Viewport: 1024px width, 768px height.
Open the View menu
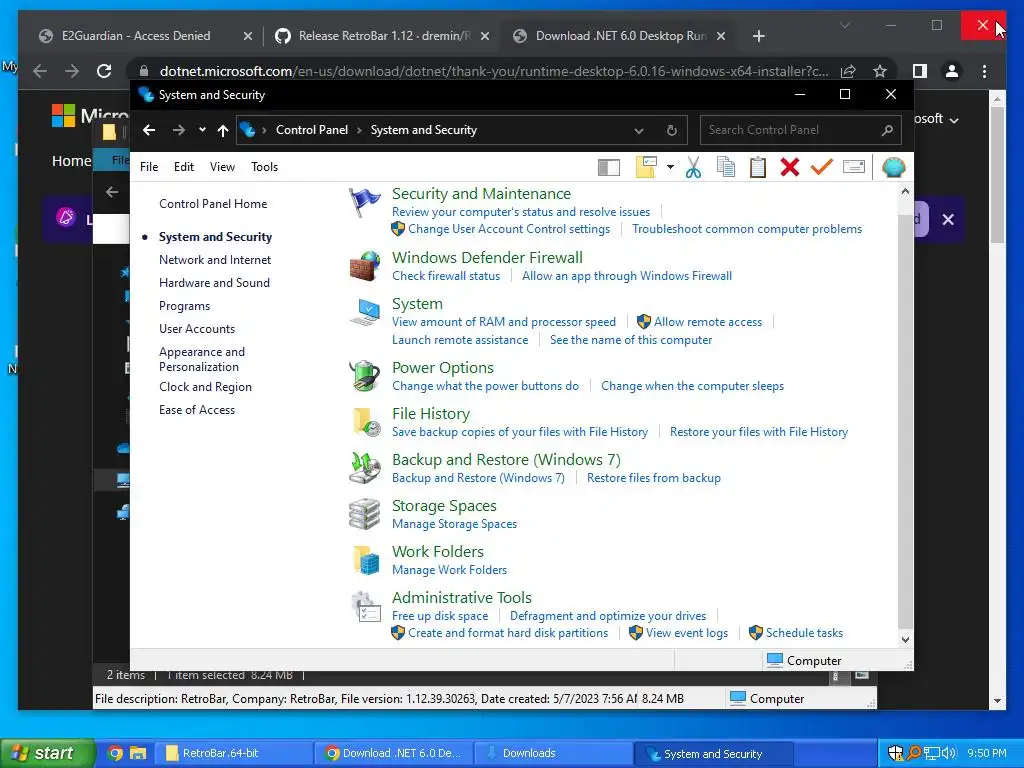(222, 167)
